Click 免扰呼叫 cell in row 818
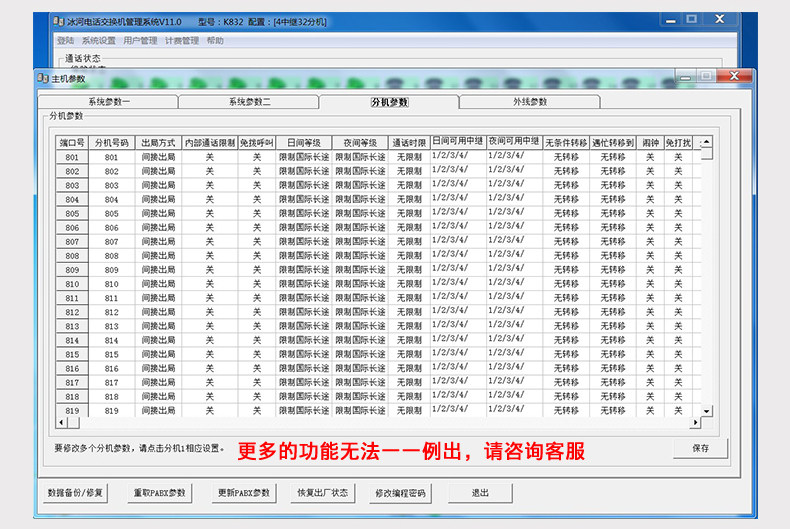 click(x=256, y=397)
